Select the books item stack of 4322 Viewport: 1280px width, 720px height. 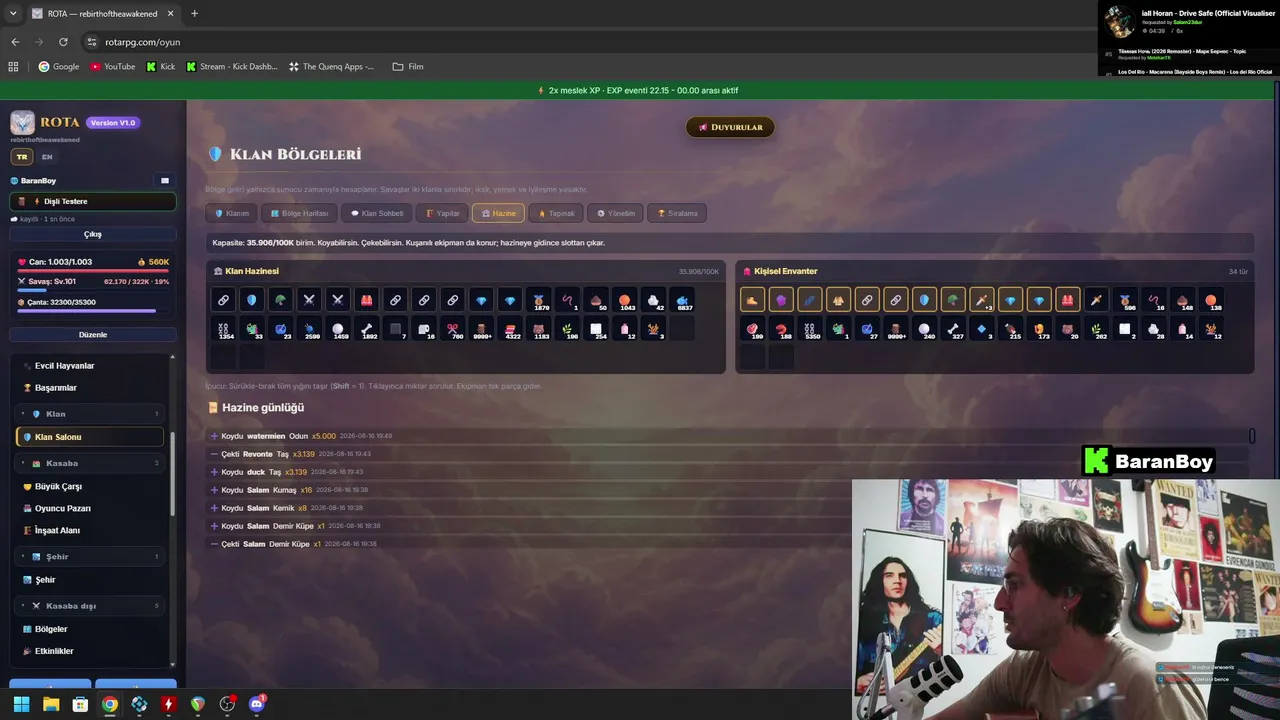point(511,329)
